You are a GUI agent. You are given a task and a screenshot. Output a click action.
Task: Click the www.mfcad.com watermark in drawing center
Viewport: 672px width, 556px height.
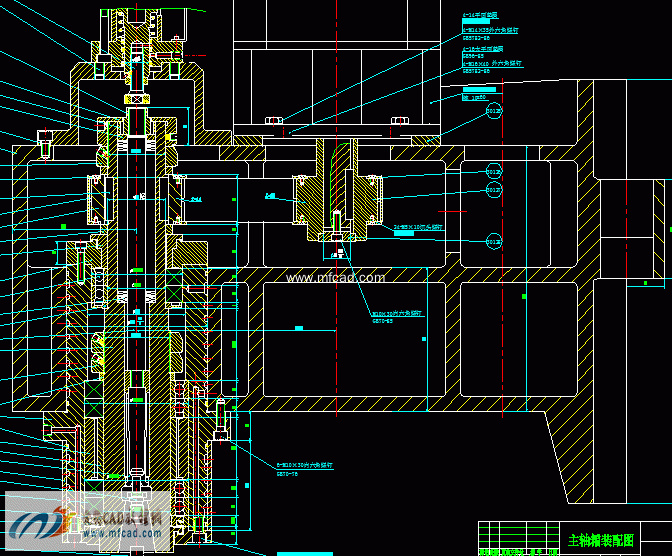(x=335, y=278)
